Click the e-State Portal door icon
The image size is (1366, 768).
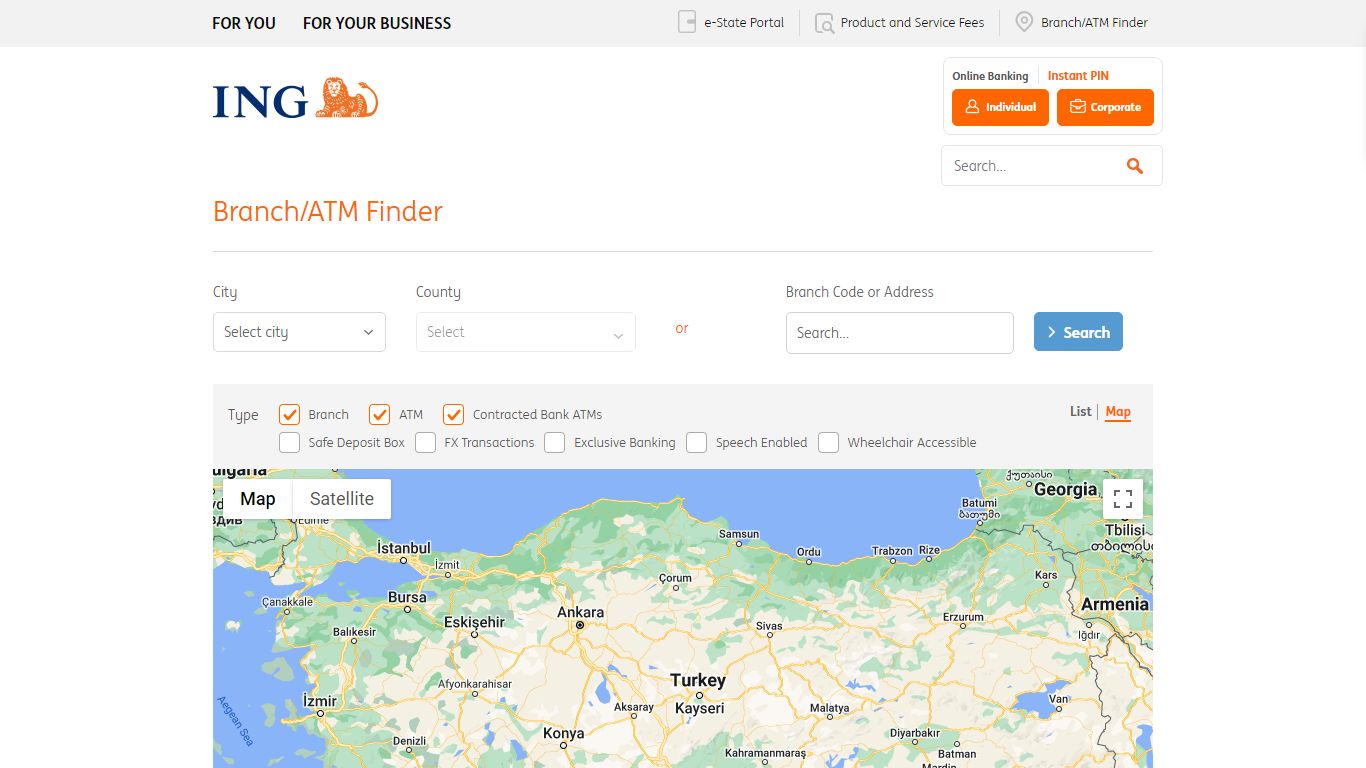687,22
